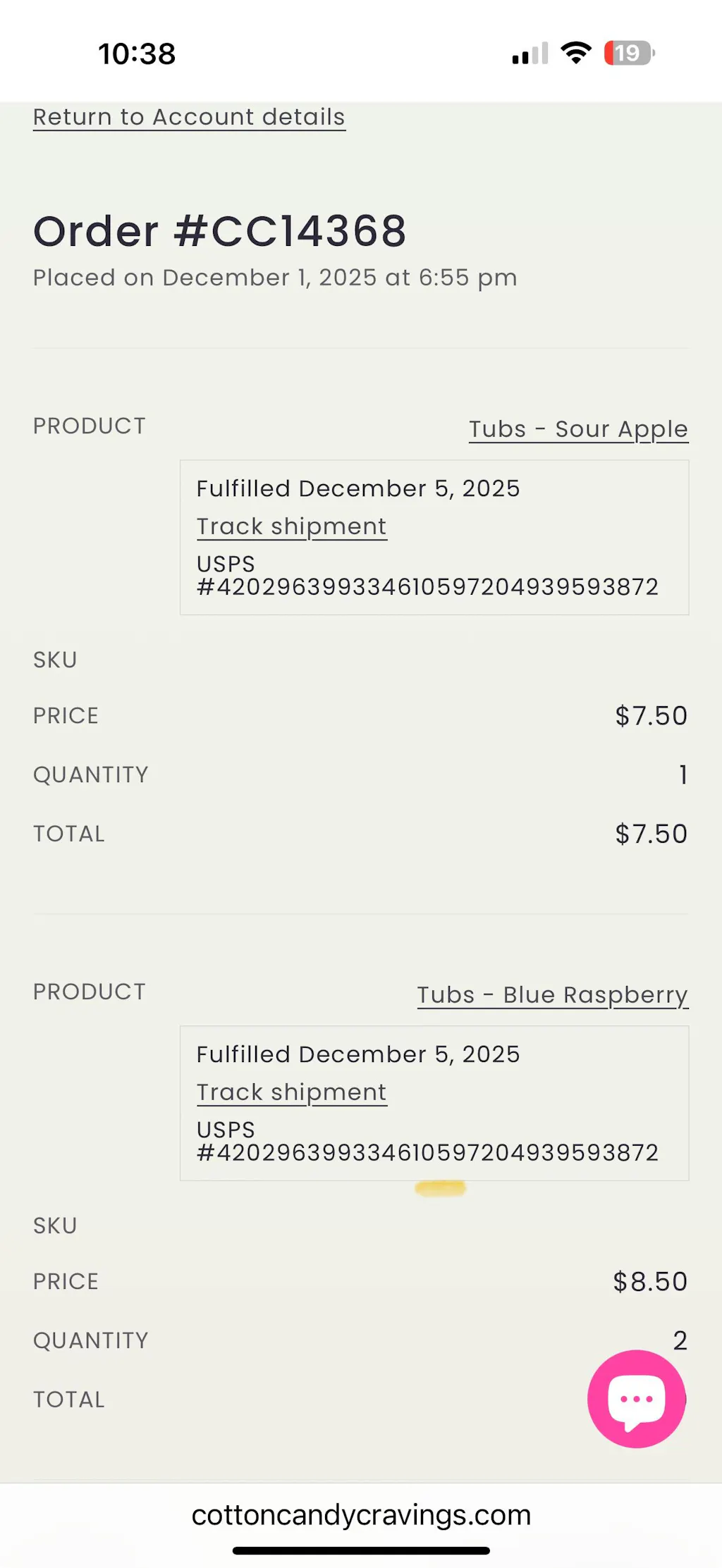722x1568 pixels.
Task: Tap the $7.50 price for Sour Apple
Action: 651,716
